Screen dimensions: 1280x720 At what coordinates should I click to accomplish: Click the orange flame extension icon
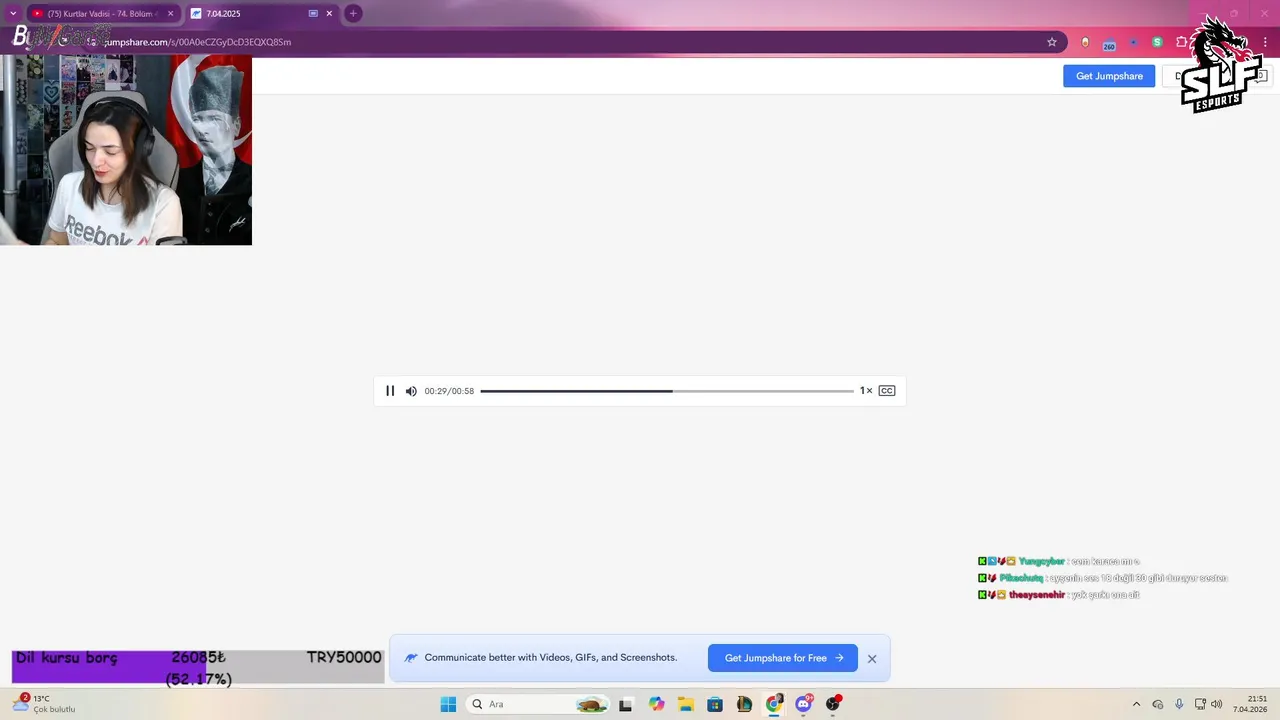[1085, 42]
